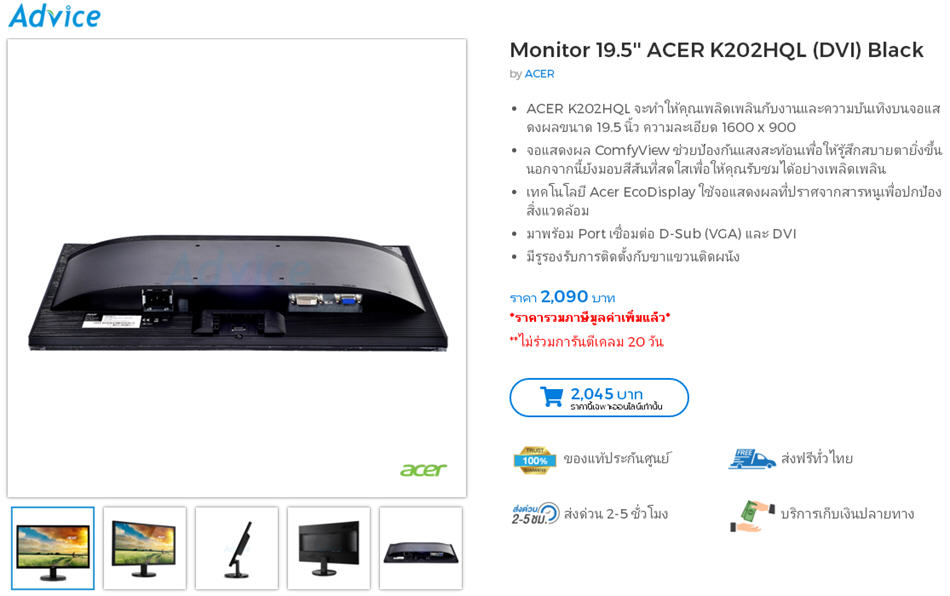This screenshot has width=950, height=596.
Task: Select the side profile monitor thumbnail
Action: pos(237,548)
